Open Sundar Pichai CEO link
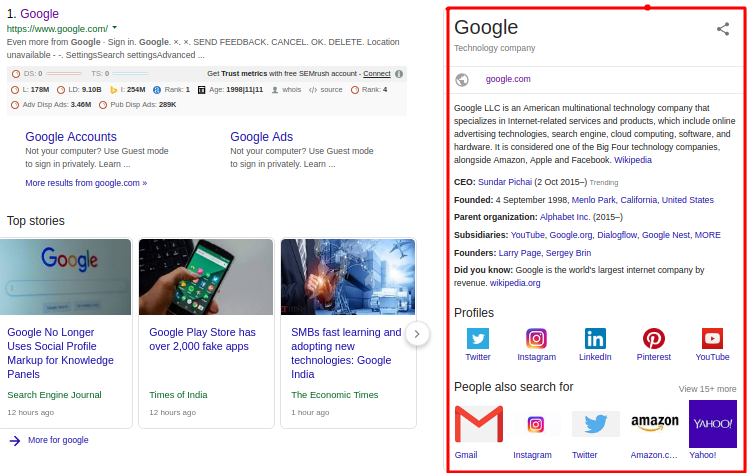The width and height of the screenshot is (748, 473). [506, 183]
